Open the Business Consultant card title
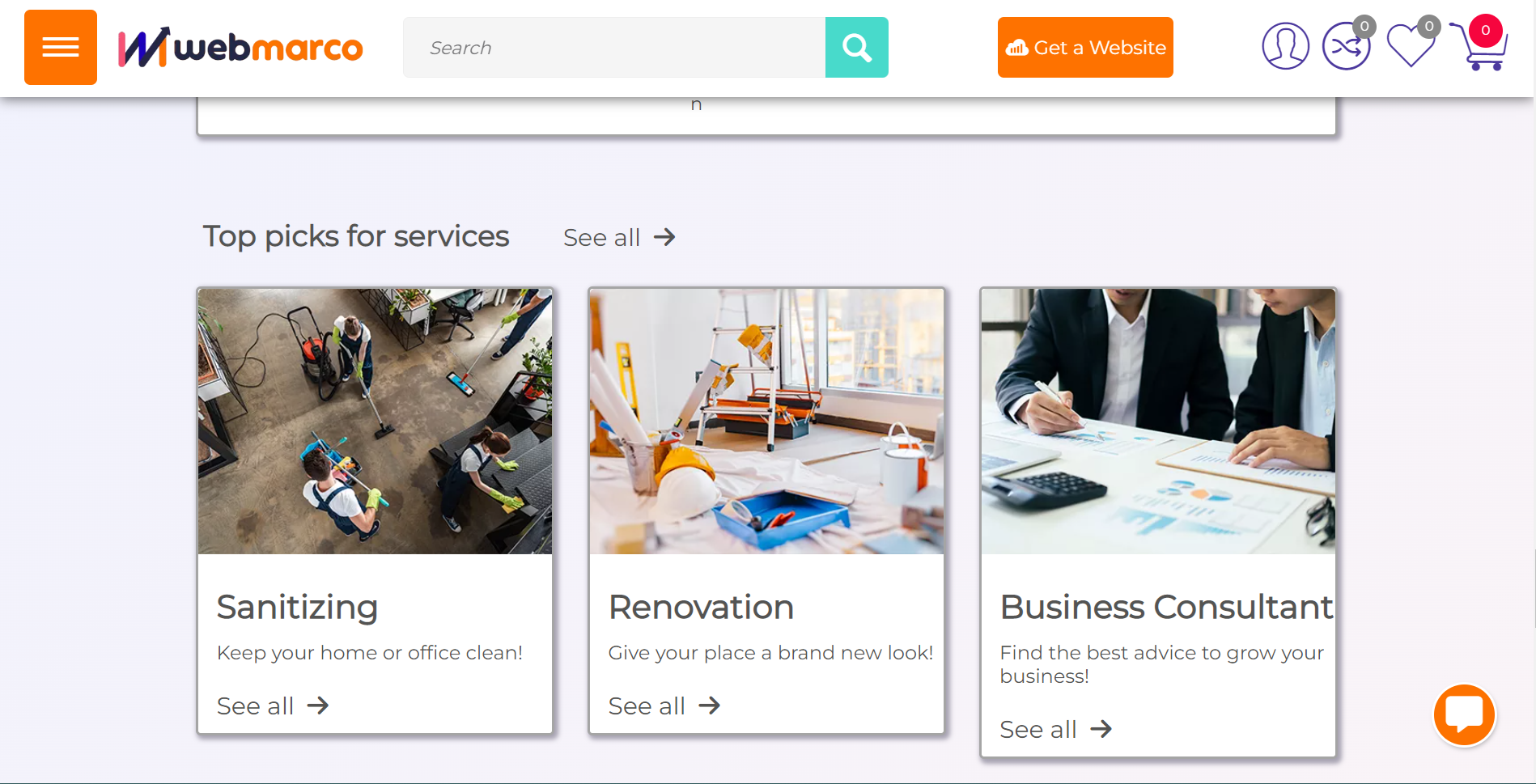Screen dimensions: 1536x784 point(1165,608)
